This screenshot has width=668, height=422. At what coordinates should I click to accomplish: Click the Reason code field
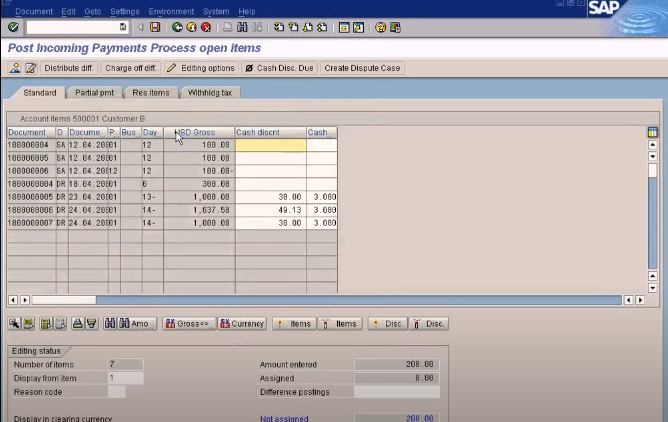pos(116,392)
